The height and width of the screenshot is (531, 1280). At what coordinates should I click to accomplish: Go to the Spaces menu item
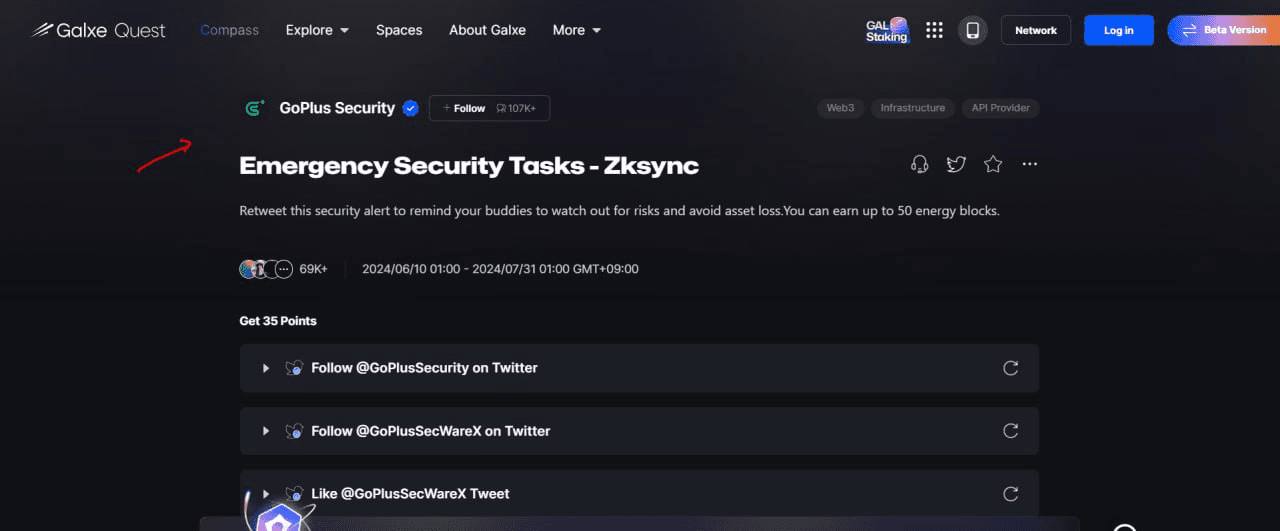pyautogui.click(x=399, y=30)
